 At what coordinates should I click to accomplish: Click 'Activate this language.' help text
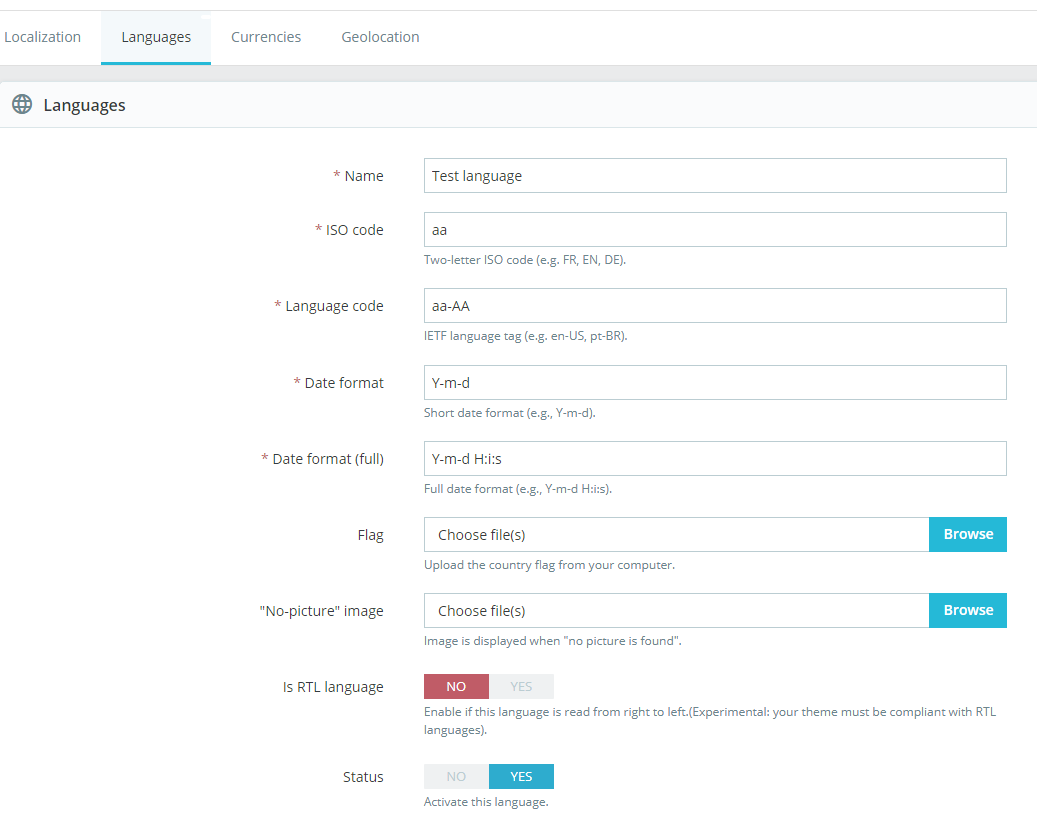tap(486, 802)
